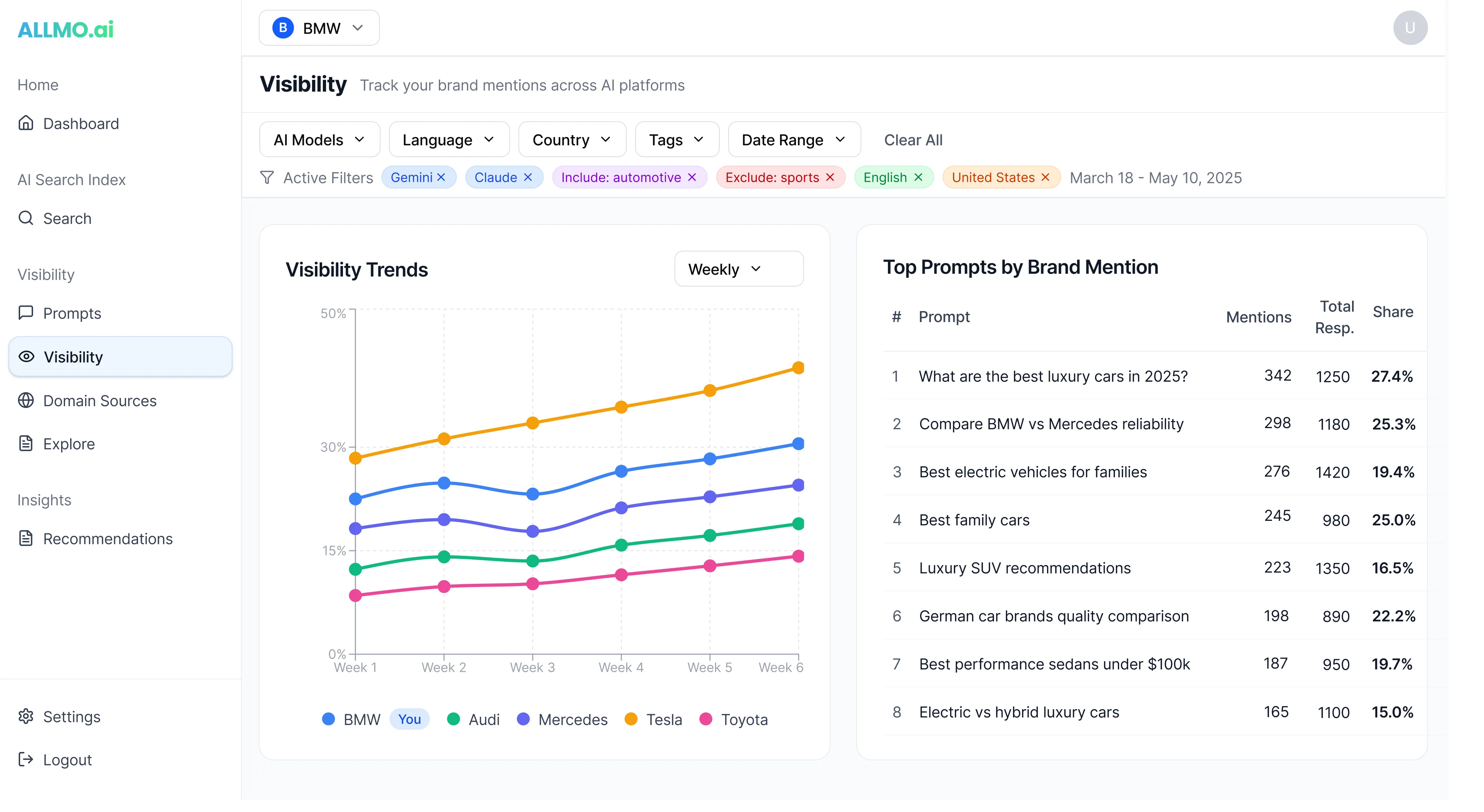Open prompt 'Electric vs hybrid luxury cars'
Viewport: 1484px width, 812px height.
1018,712
